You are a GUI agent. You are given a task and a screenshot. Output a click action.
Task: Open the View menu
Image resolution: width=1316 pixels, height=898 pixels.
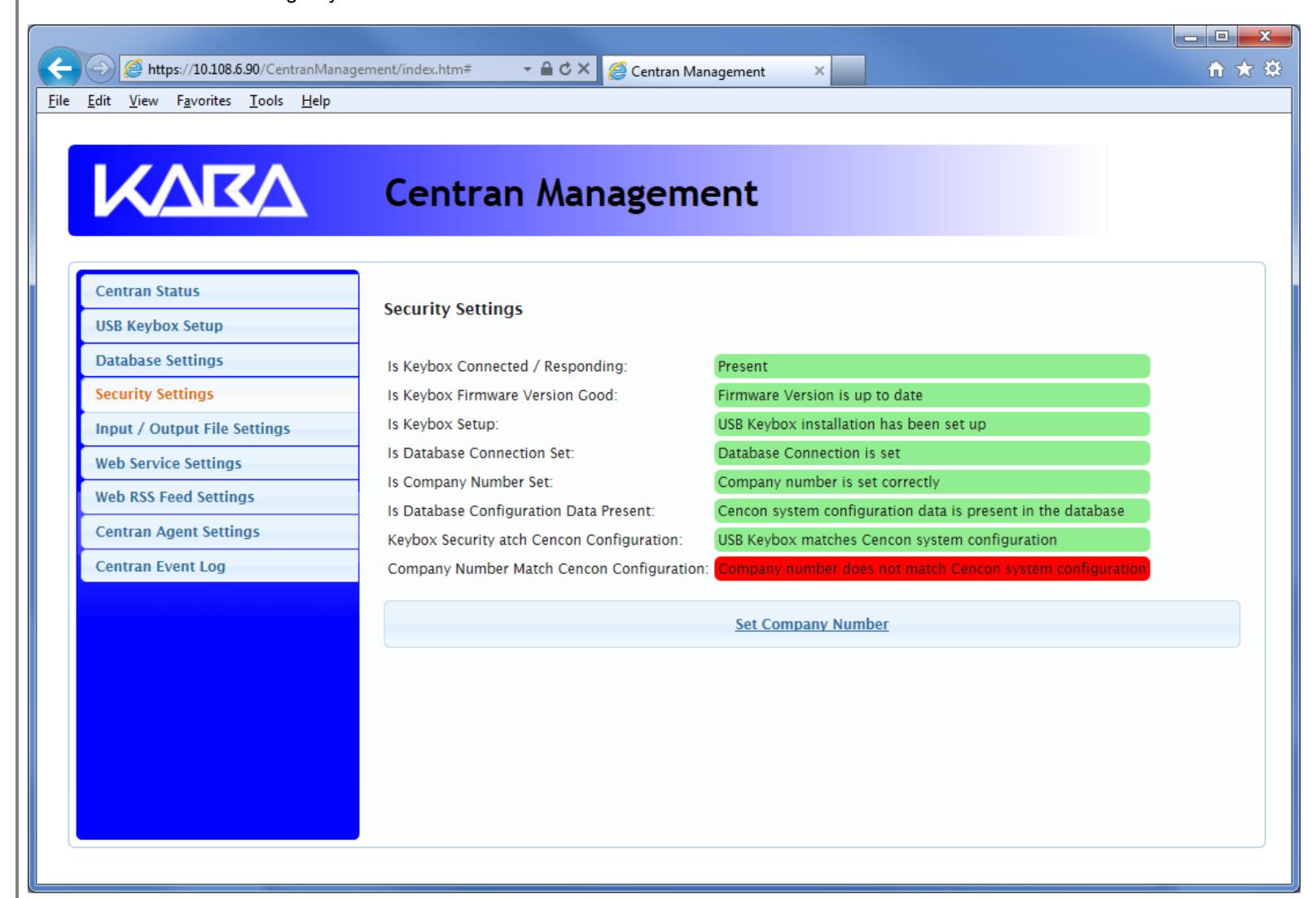(143, 101)
